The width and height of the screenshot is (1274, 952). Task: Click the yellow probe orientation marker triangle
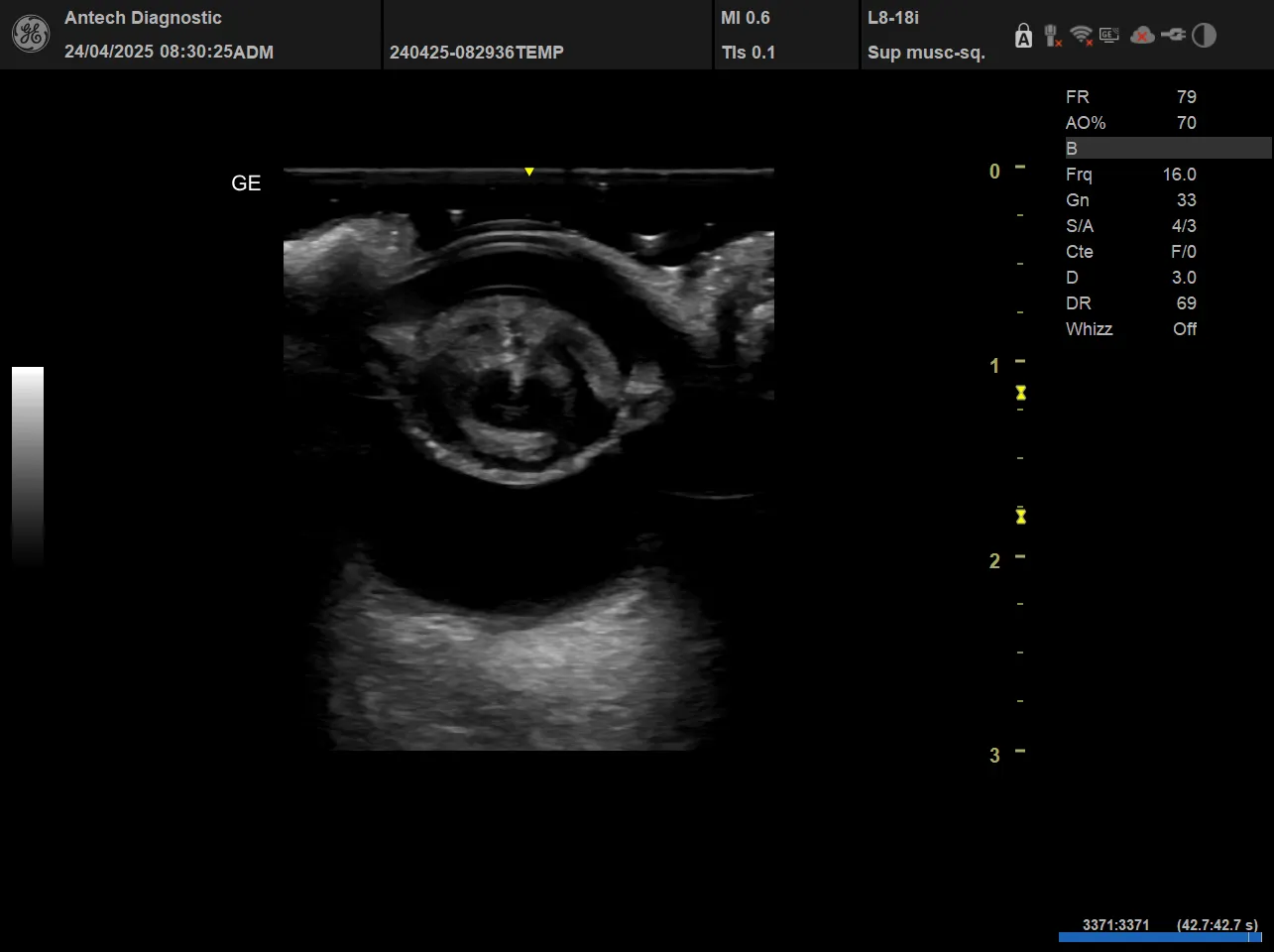tap(529, 173)
